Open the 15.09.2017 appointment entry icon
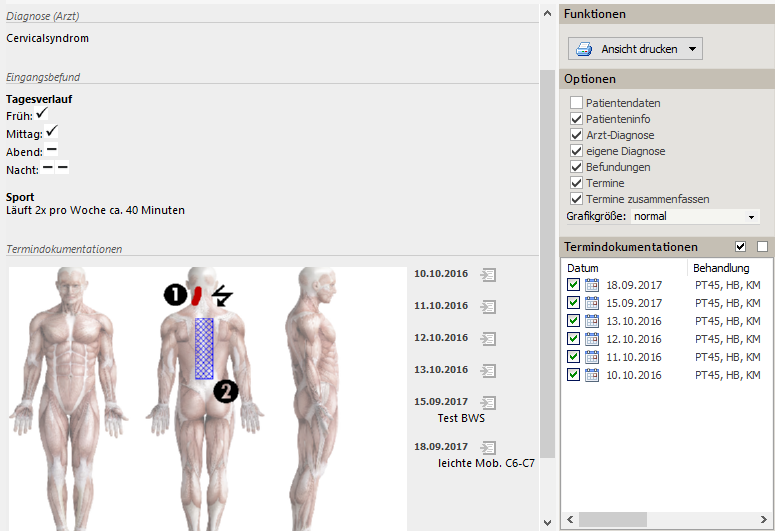 click(488, 402)
